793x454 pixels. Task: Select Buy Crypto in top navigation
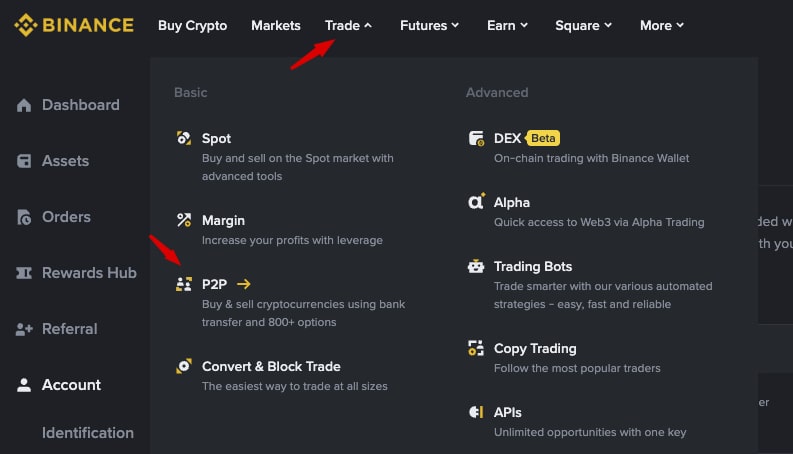tap(192, 25)
